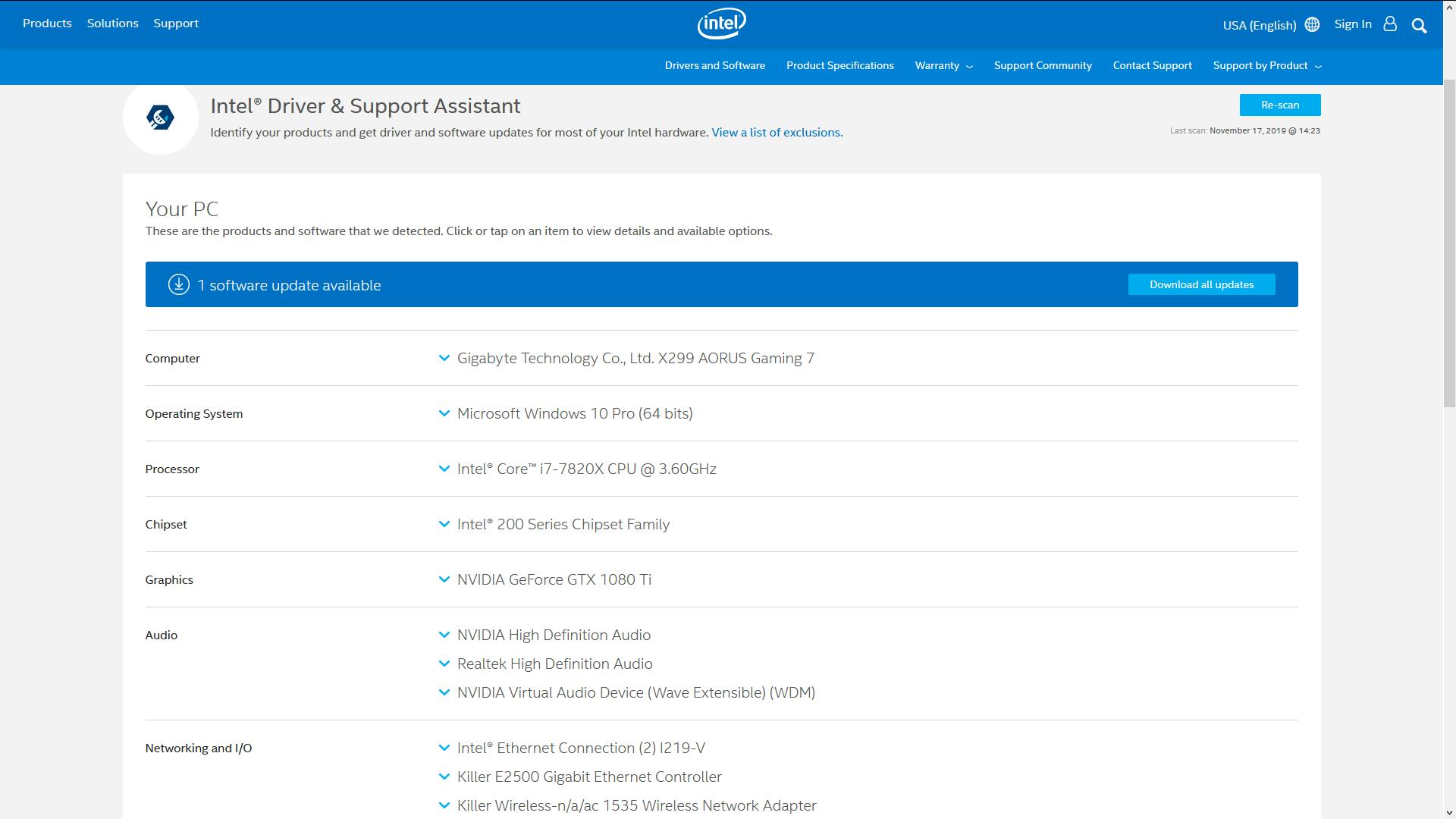
Task: Open the search magnifier icon
Action: coord(1420,25)
